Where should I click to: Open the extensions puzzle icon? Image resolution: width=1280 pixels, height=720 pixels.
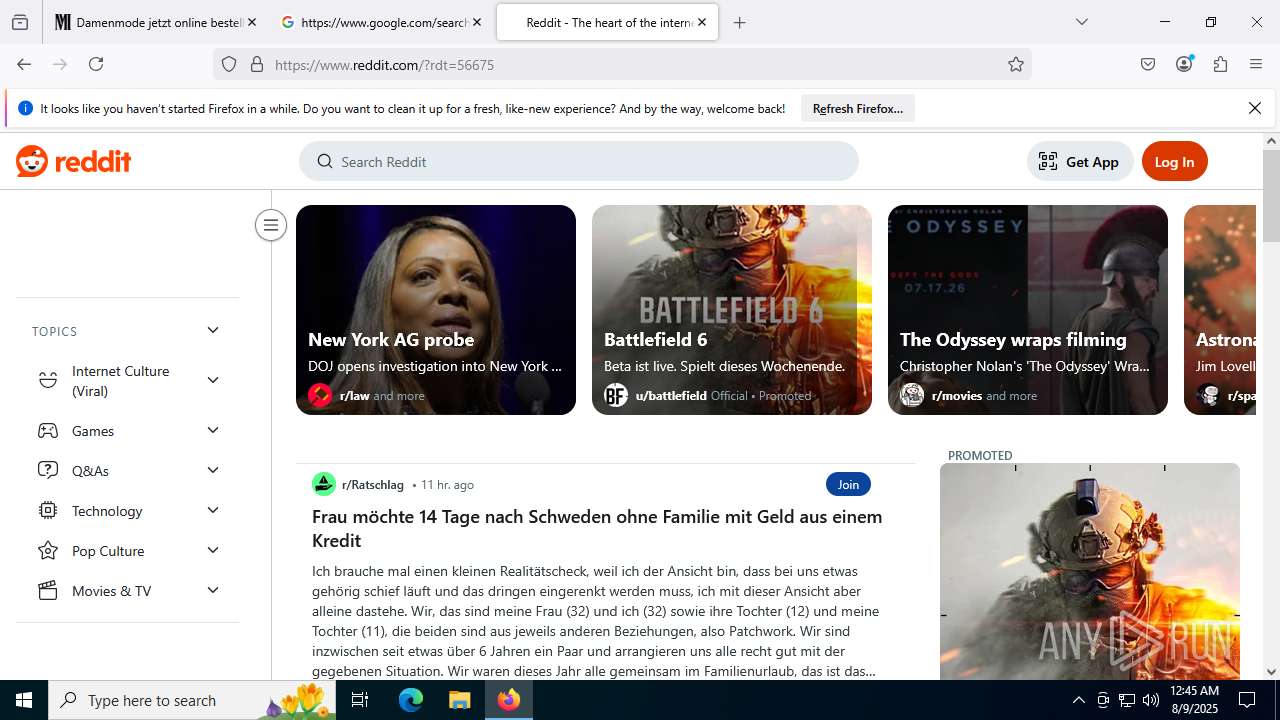point(1220,64)
